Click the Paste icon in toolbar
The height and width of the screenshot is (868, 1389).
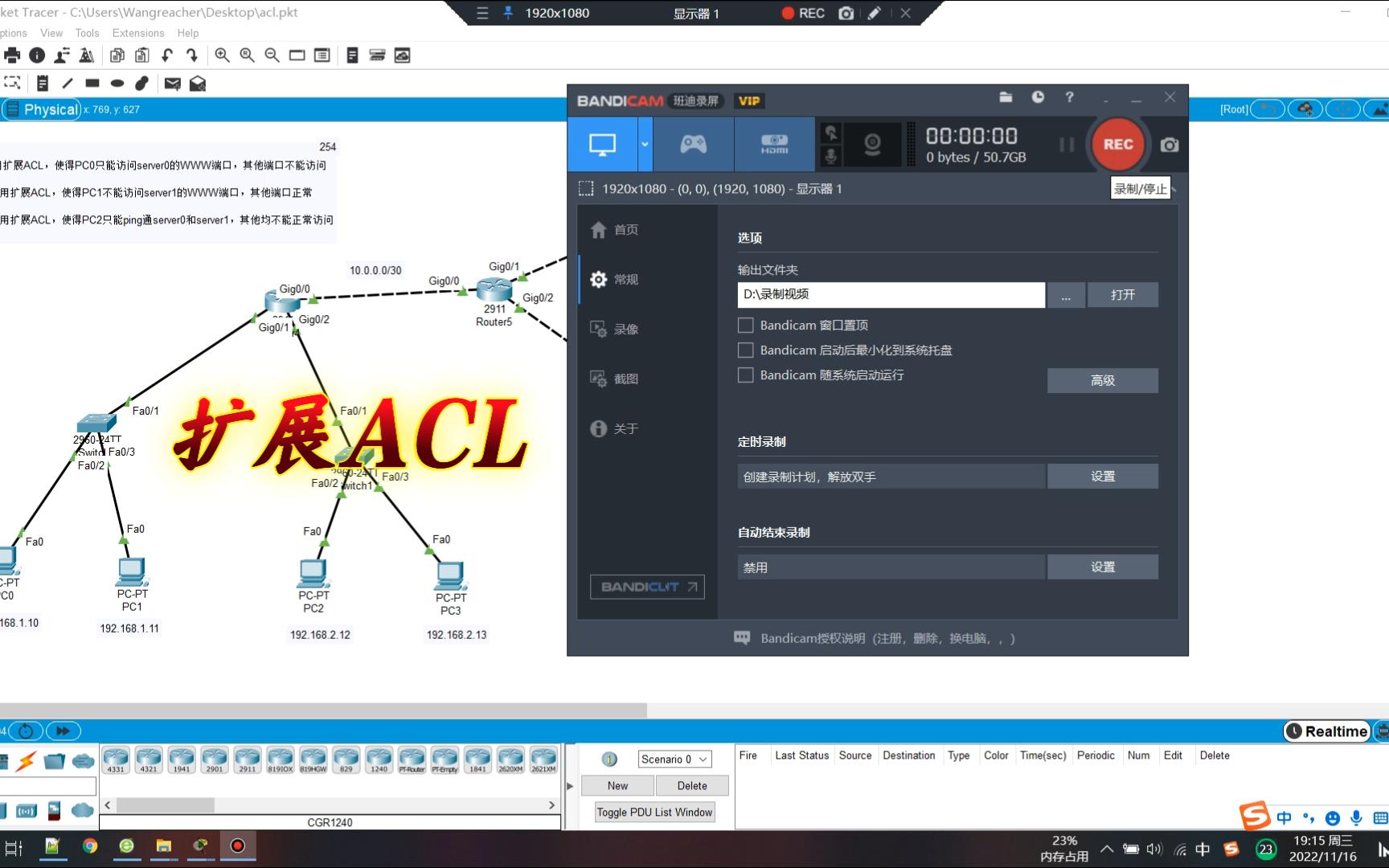click(x=142, y=55)
